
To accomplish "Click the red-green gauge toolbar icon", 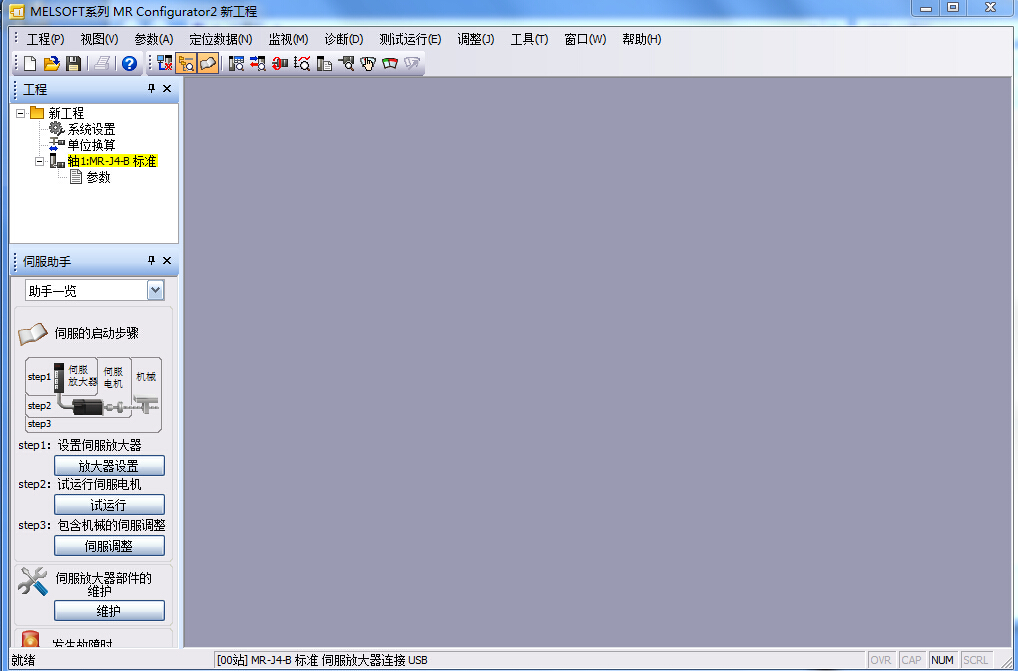I will coord(390,64).
